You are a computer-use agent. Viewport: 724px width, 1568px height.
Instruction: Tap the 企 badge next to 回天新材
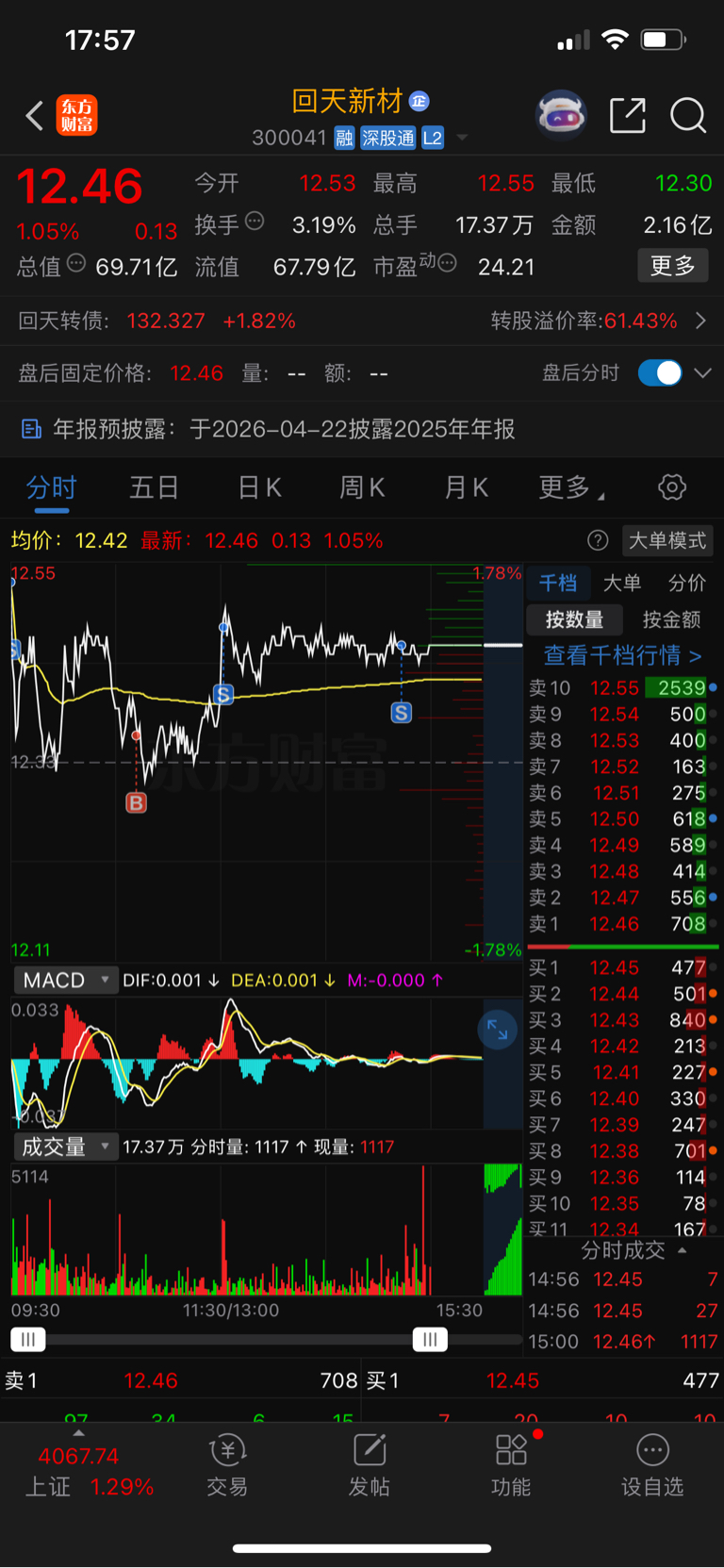(x=420, y=101)
